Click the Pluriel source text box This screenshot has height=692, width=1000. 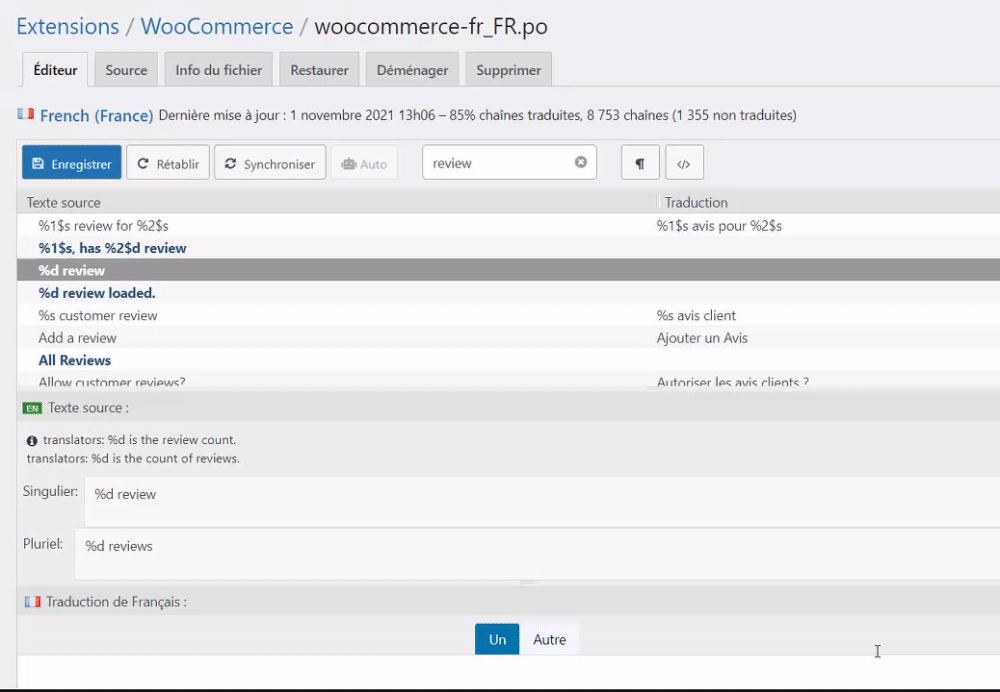coord(537,554)
